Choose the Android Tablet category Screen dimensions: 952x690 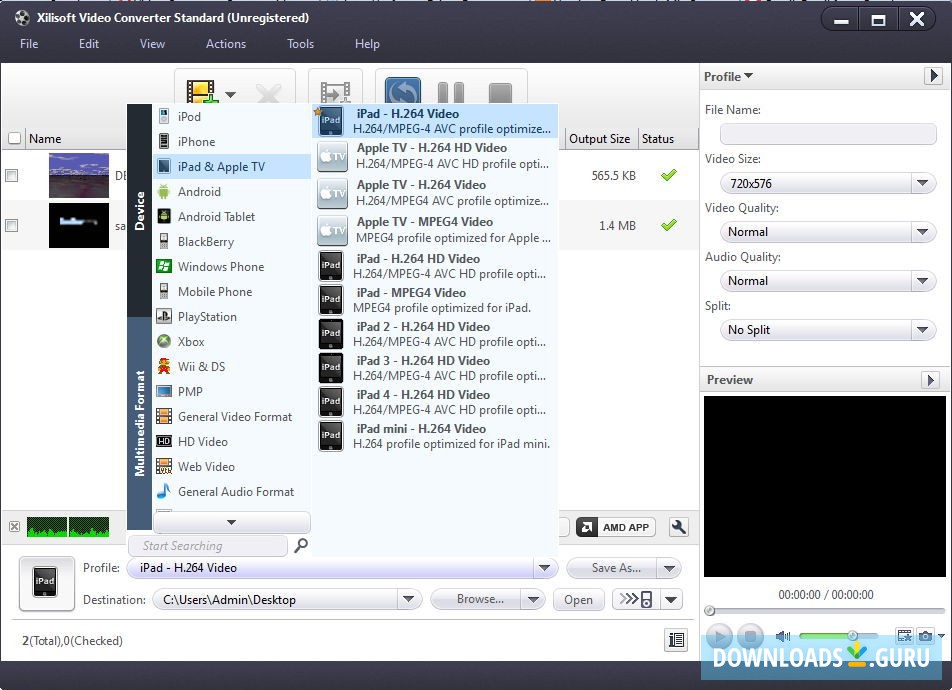pyautogui.click(x=231, y=216)
